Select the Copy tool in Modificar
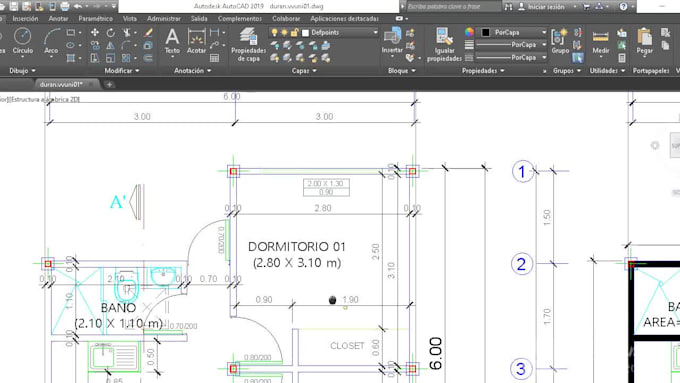680x383 pixels. click(x=95, y=45)
